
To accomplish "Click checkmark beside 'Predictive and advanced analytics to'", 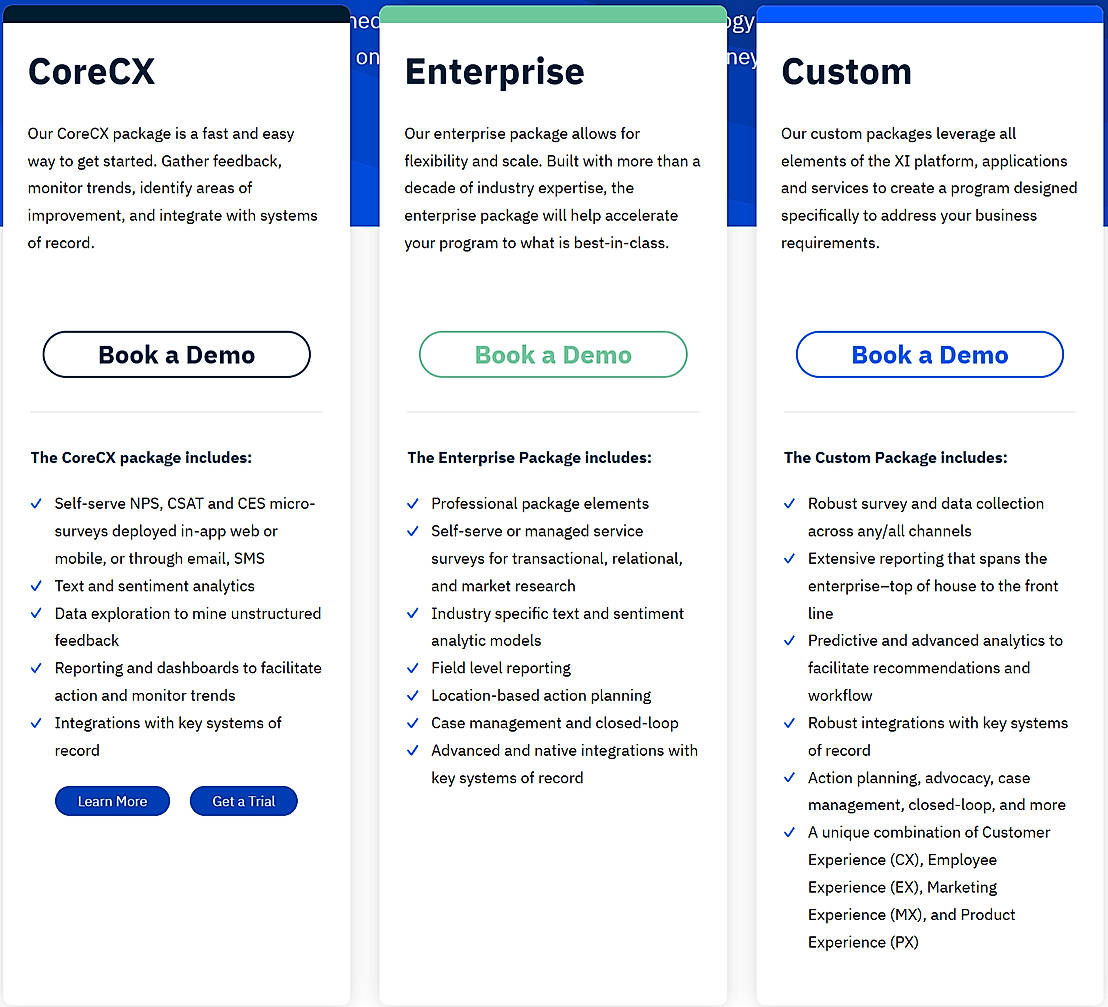I will pos(789,641).
